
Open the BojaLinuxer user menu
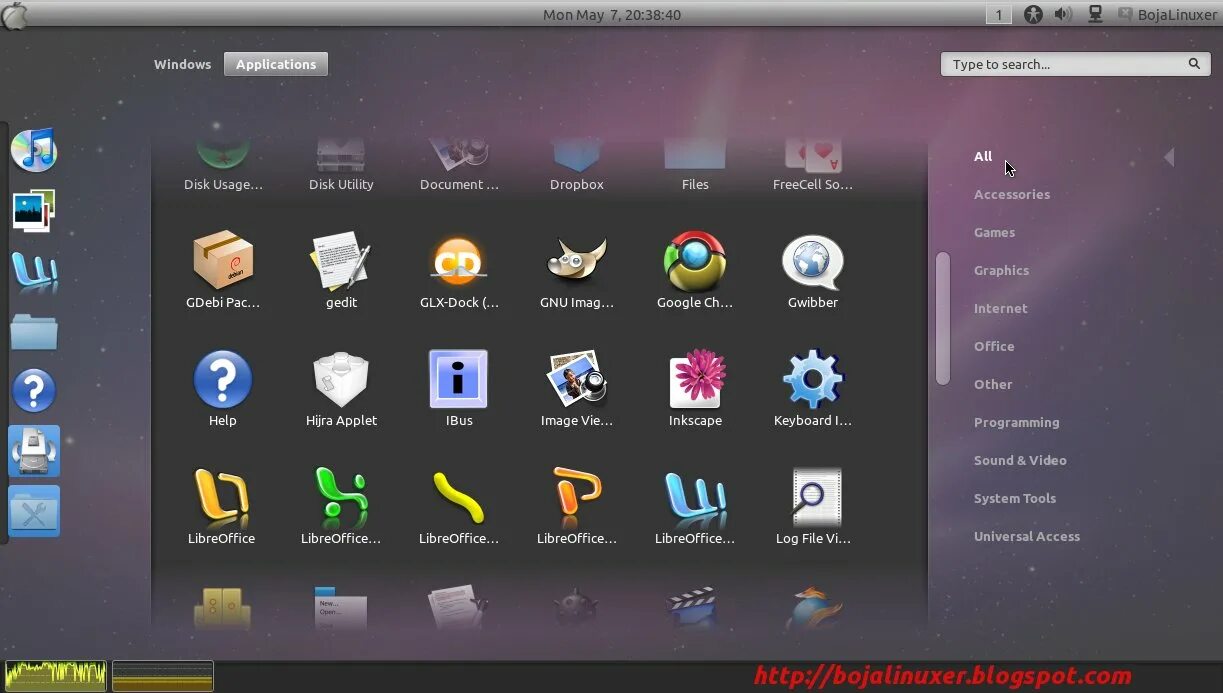pos(1167,14)
